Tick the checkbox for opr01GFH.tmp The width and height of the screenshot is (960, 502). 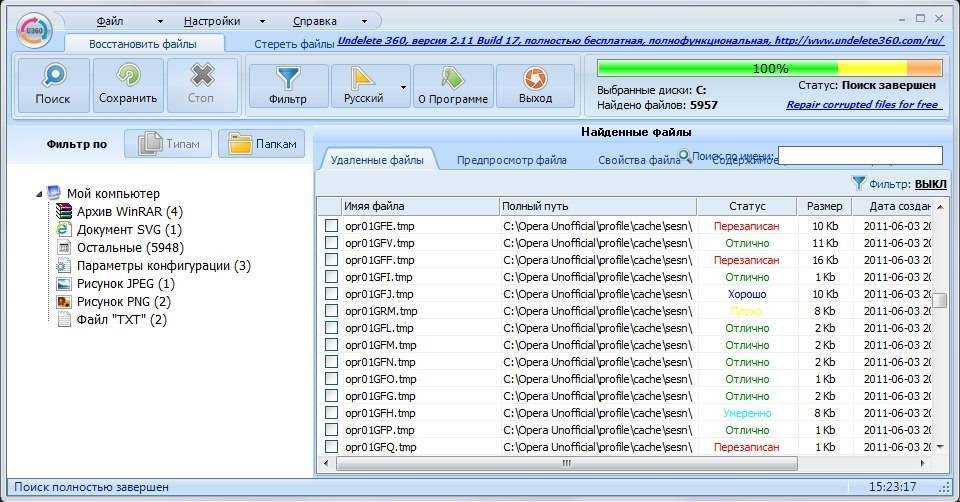click(x=331, y=413)
